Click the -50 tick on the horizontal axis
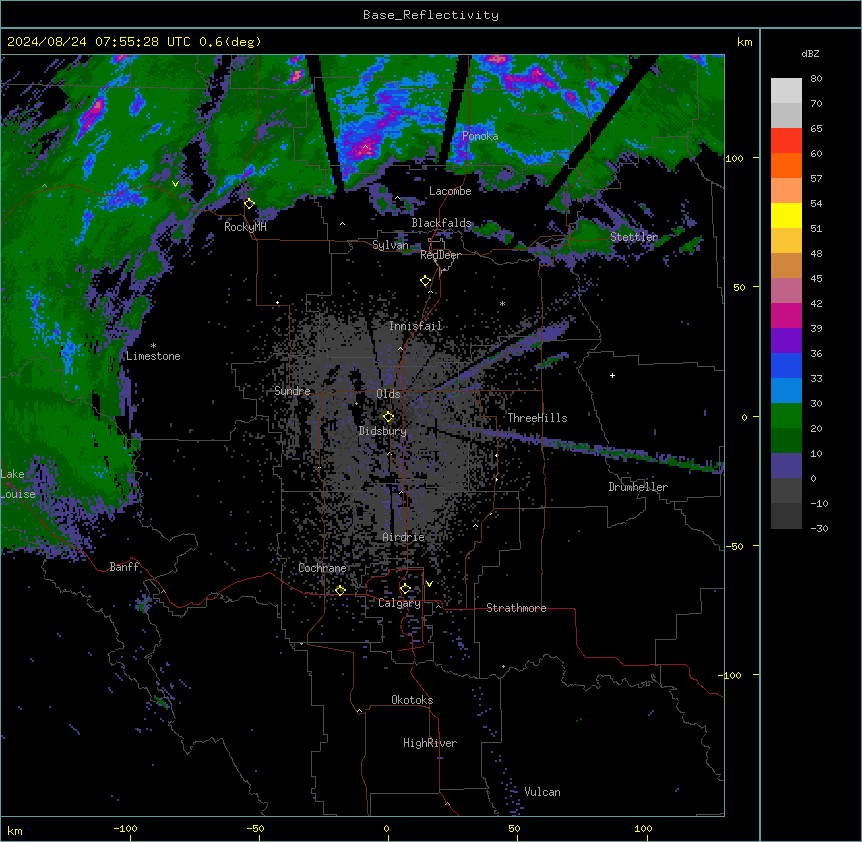 coord(255,828)
